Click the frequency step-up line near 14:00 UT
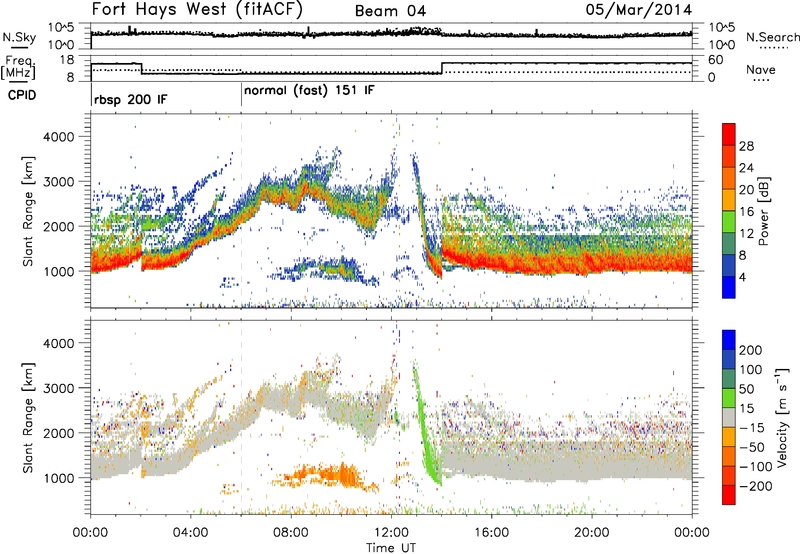Screen dimensions: 800x554 pyautogui.click(x=442, y=68)
